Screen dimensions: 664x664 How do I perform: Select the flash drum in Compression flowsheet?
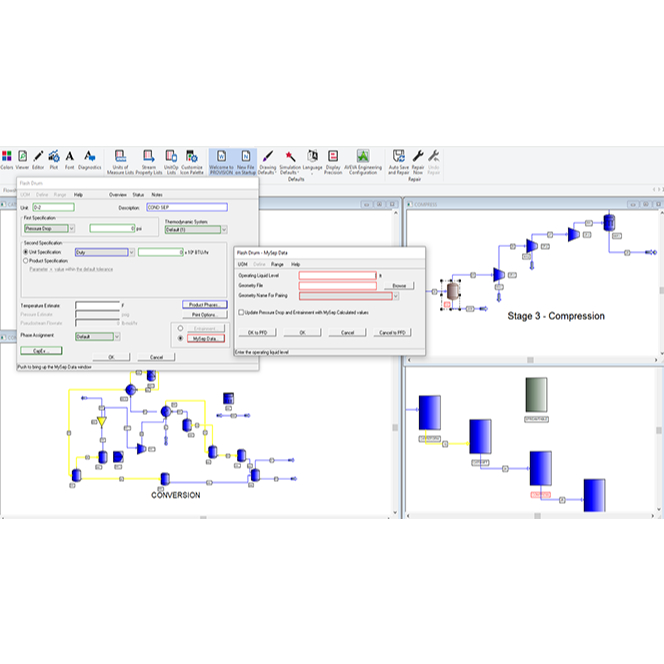pos(453,291)
